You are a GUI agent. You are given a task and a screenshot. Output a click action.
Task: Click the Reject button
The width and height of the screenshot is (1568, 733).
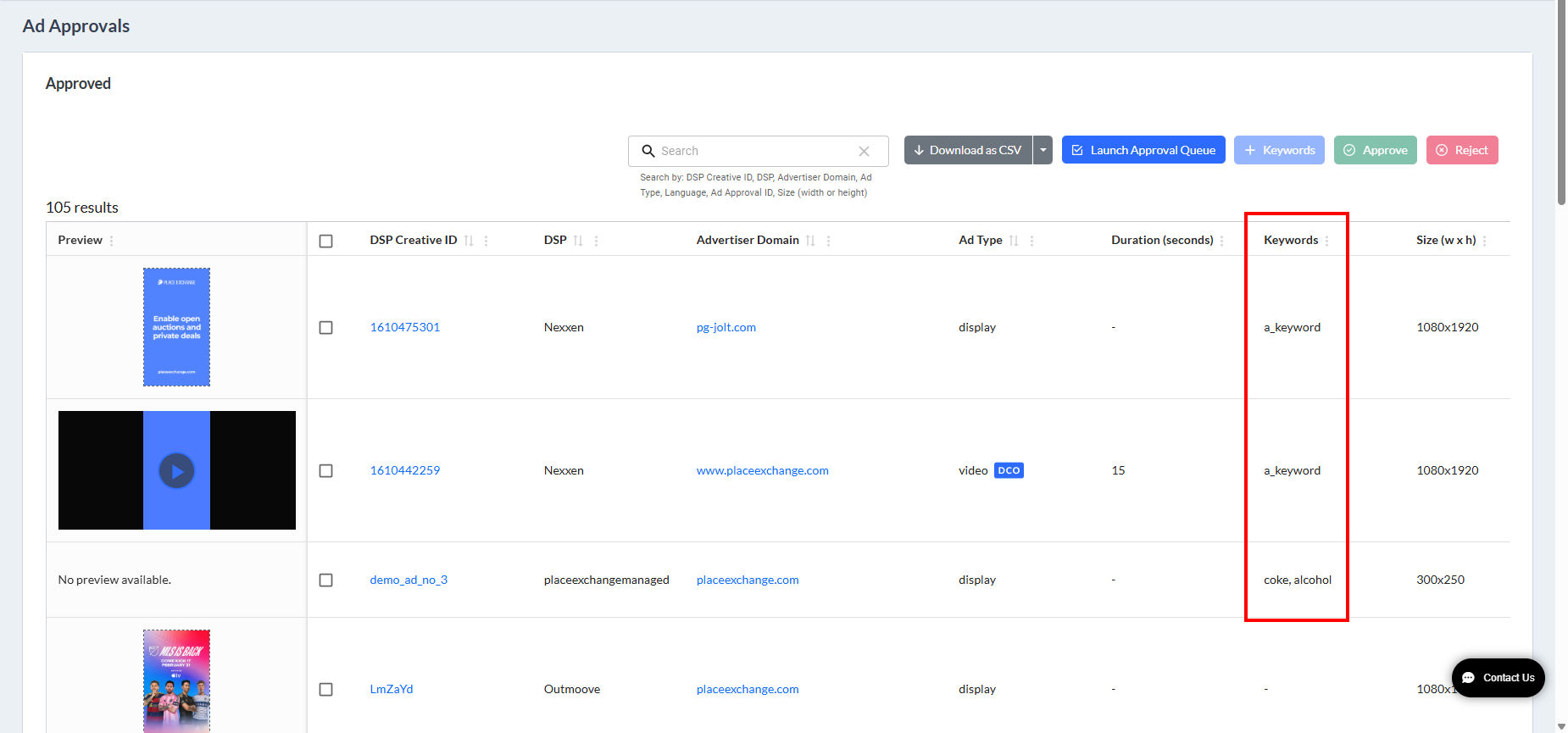[x=1462, y=150]
